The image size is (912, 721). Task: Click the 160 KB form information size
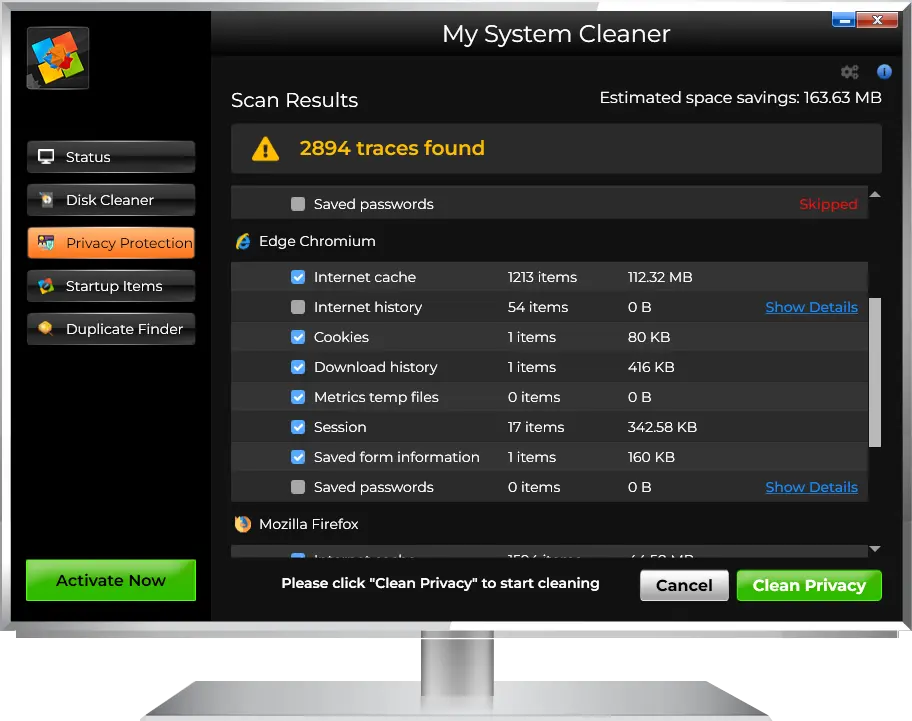(651, 457)
